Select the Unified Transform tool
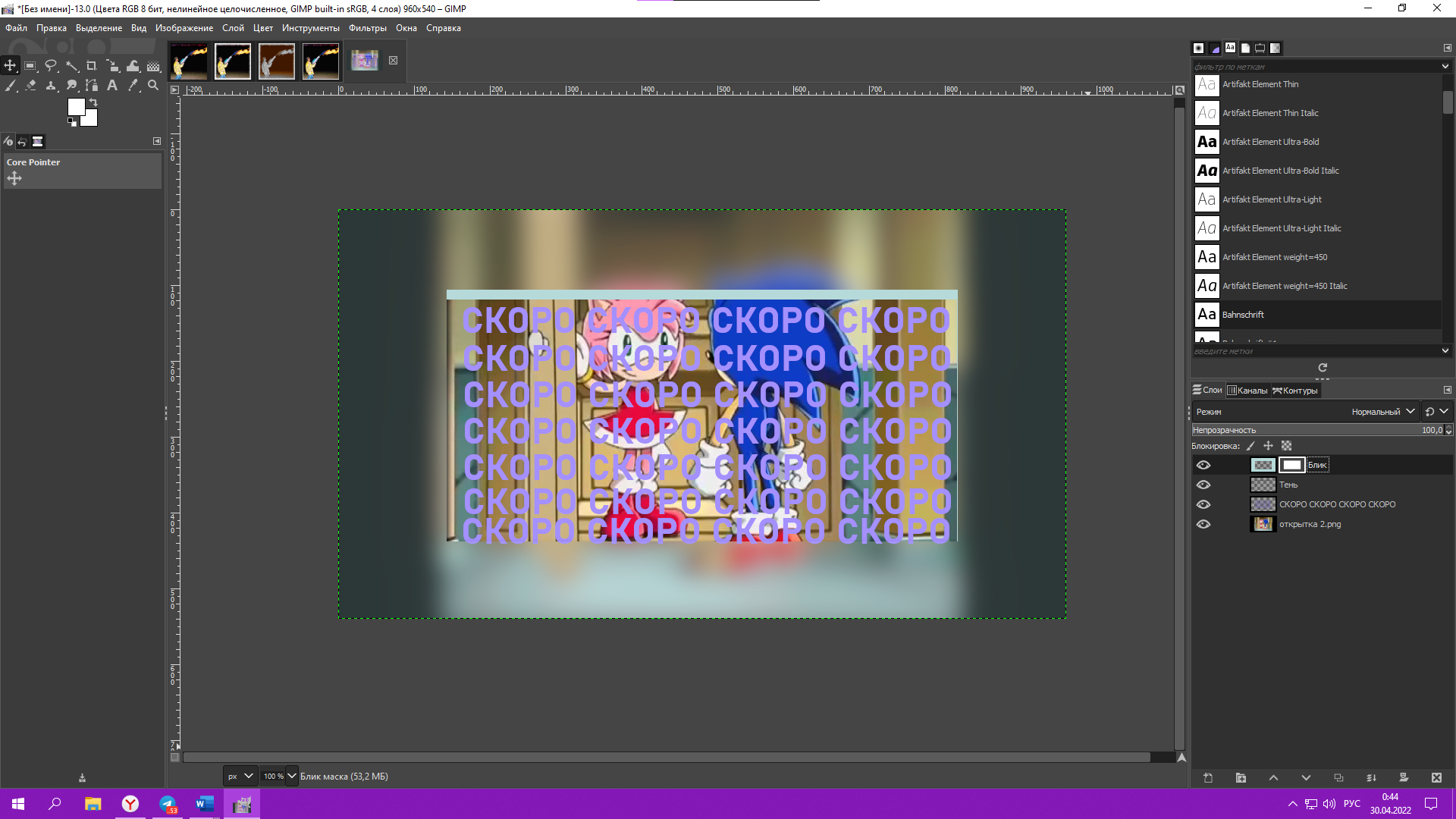This screenshot has width=1456, height=819. 112,66
